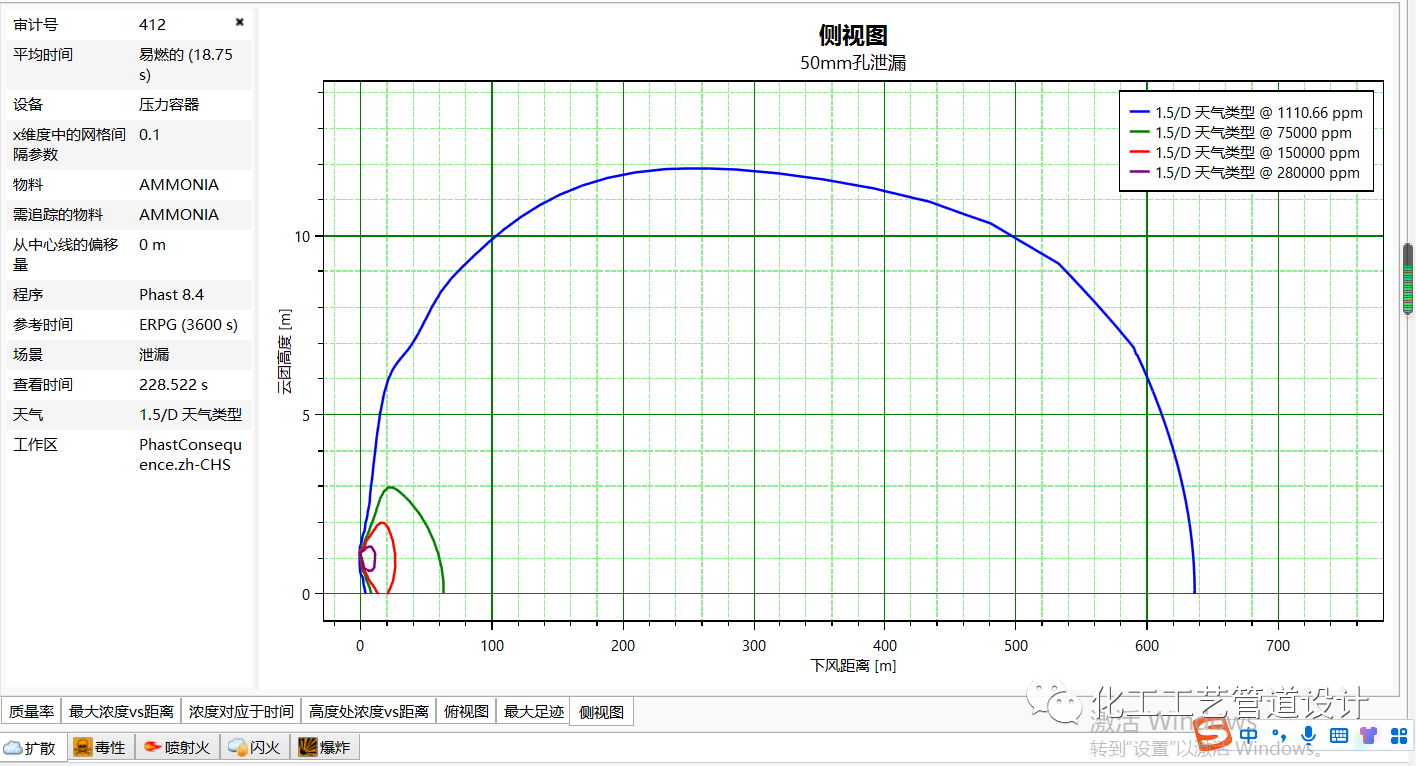Open the 爆炸 explosion tab

click(x=325, y=747)
